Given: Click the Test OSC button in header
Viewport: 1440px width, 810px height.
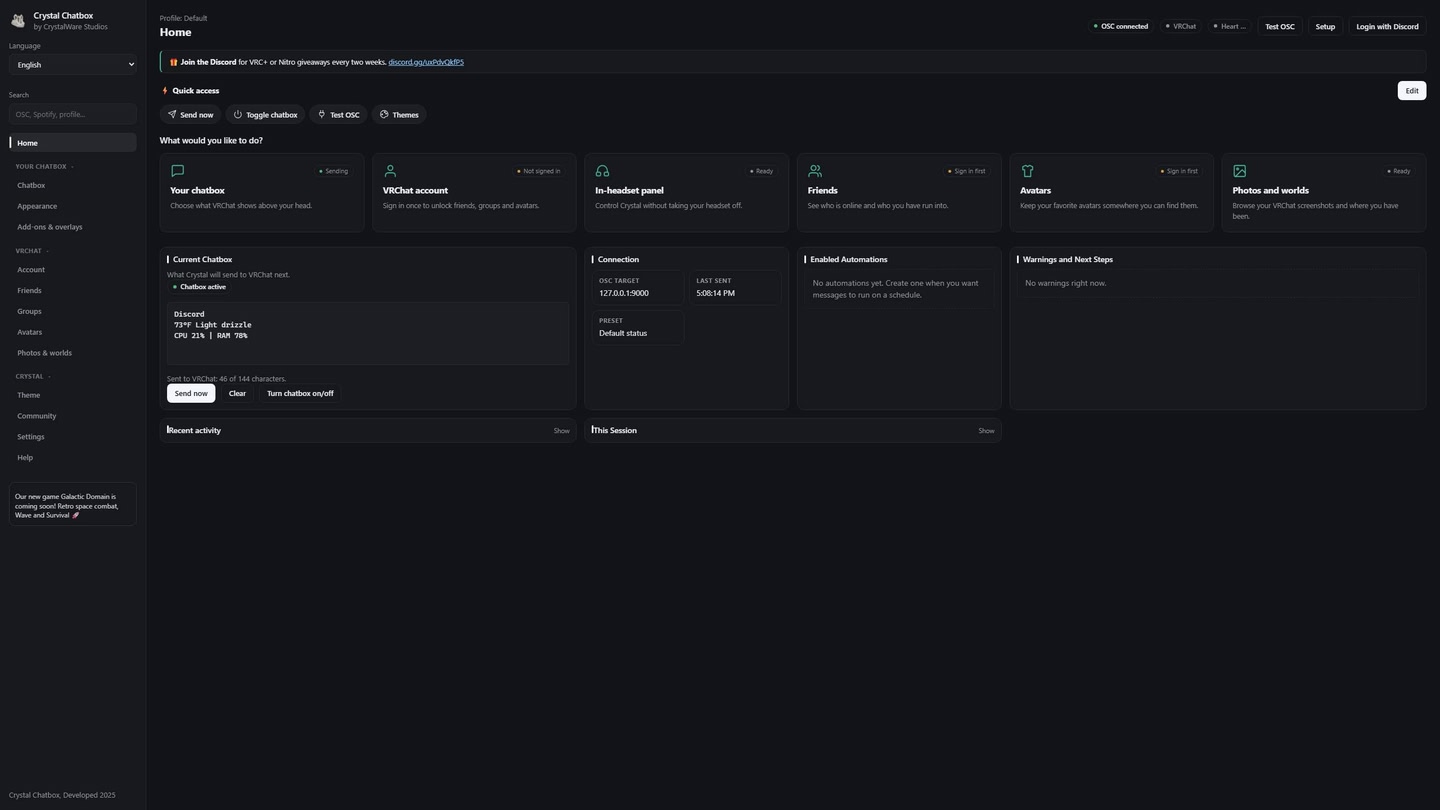Looking at the screenshot, I should coord(1279,27).
